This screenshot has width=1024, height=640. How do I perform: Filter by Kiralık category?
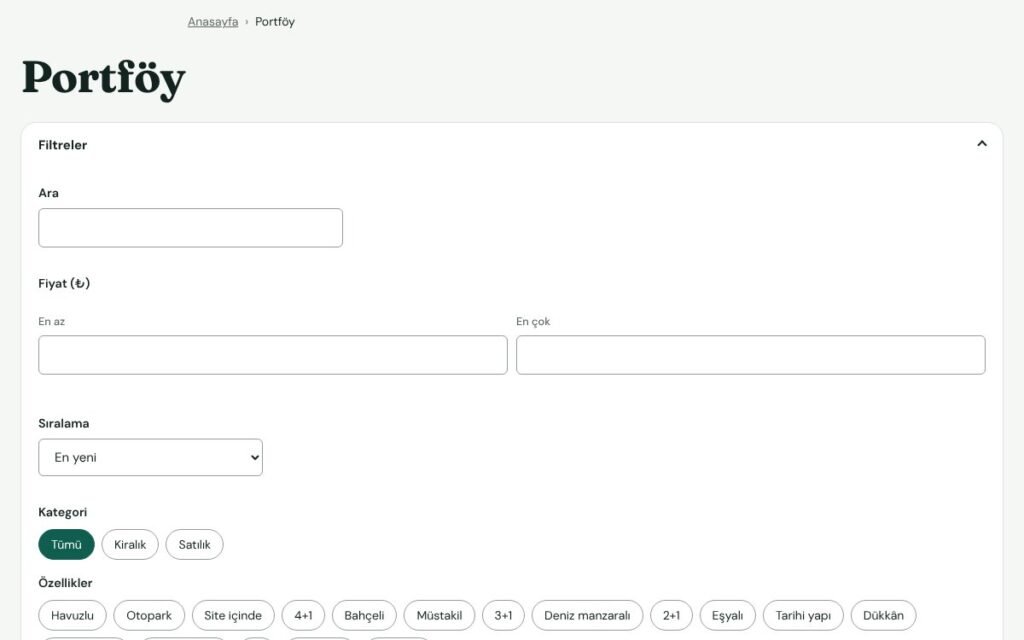click(x=130, y=545)
